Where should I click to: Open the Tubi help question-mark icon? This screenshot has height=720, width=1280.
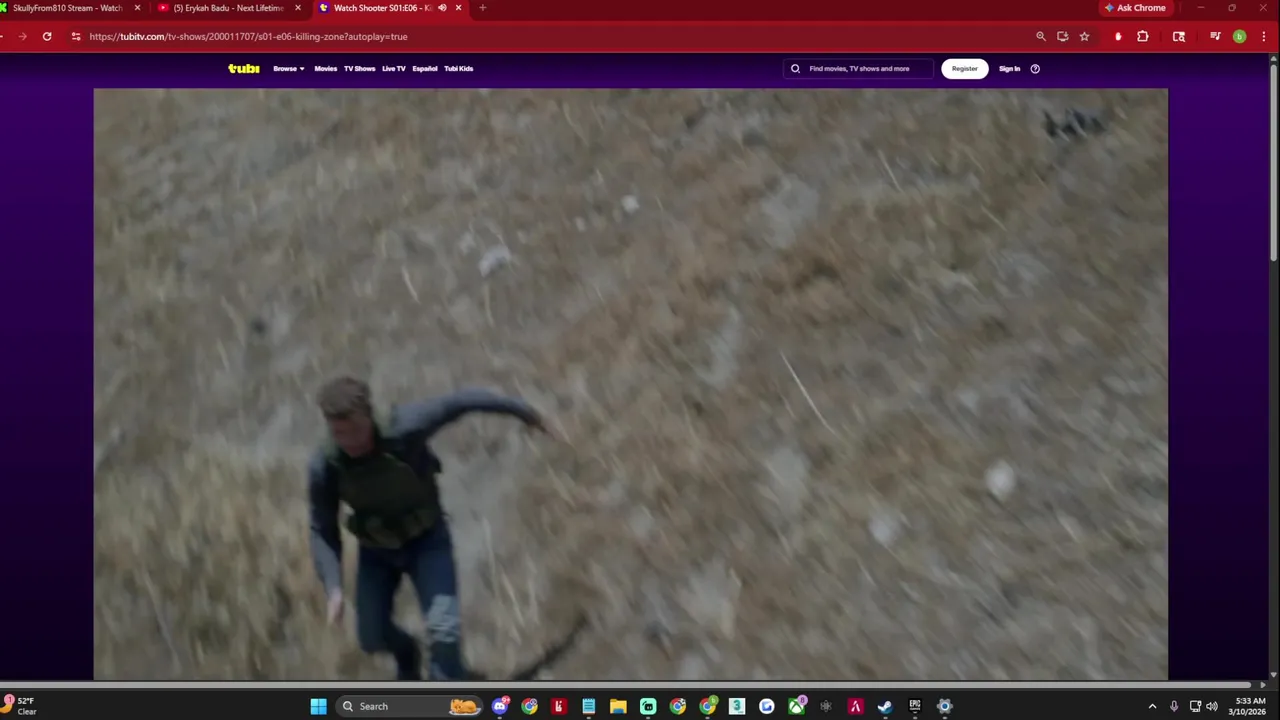[x=1035, y=68]
